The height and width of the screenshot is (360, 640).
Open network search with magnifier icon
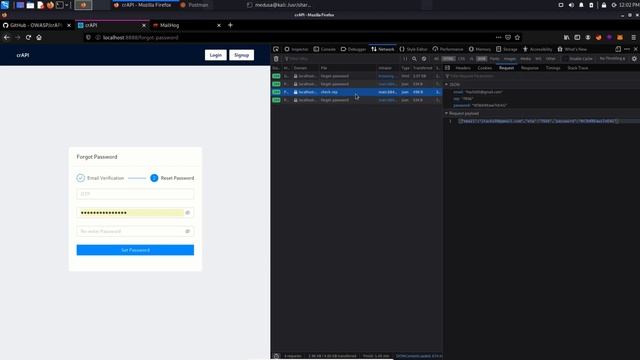tap(414, 59)
